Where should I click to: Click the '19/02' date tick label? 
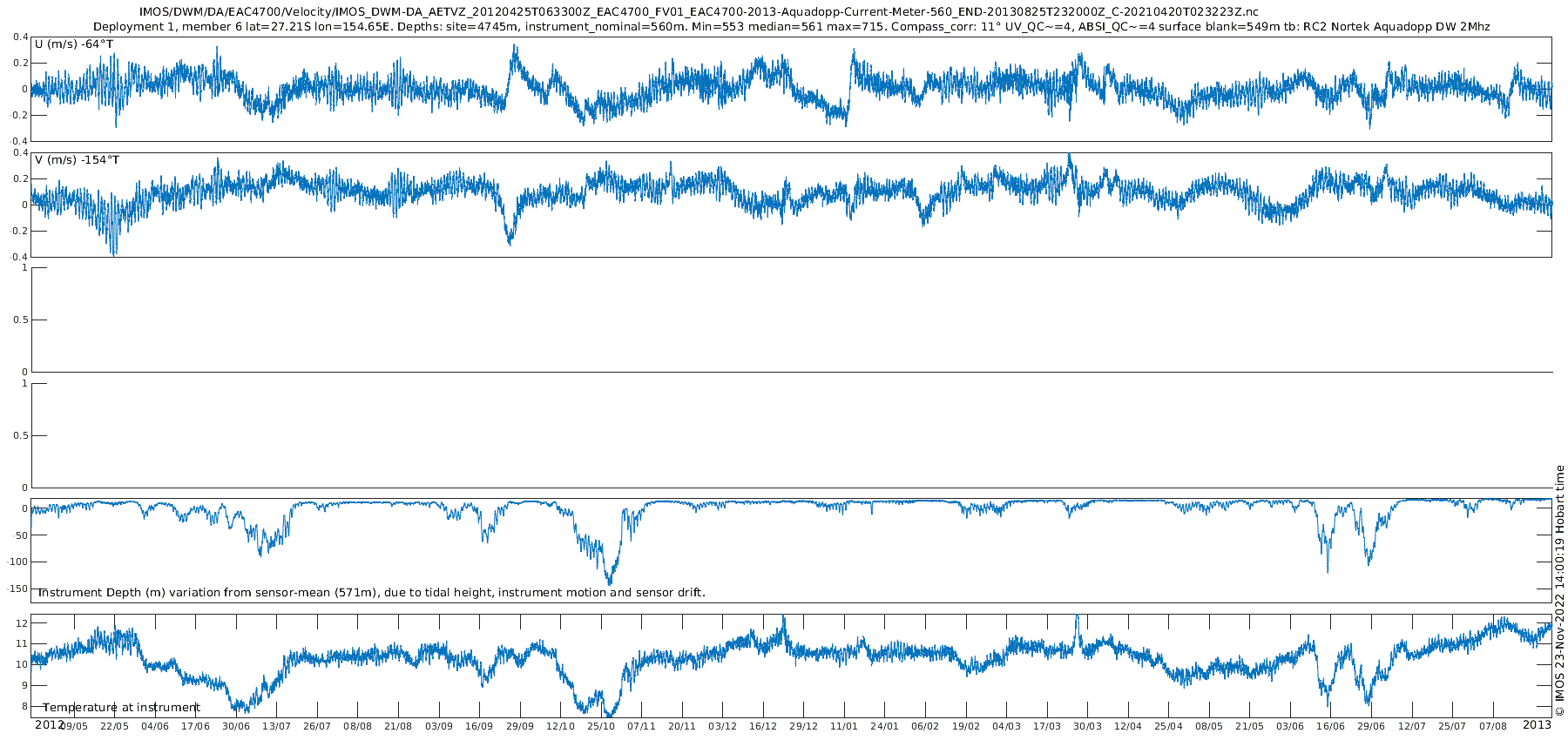point(966,726)
